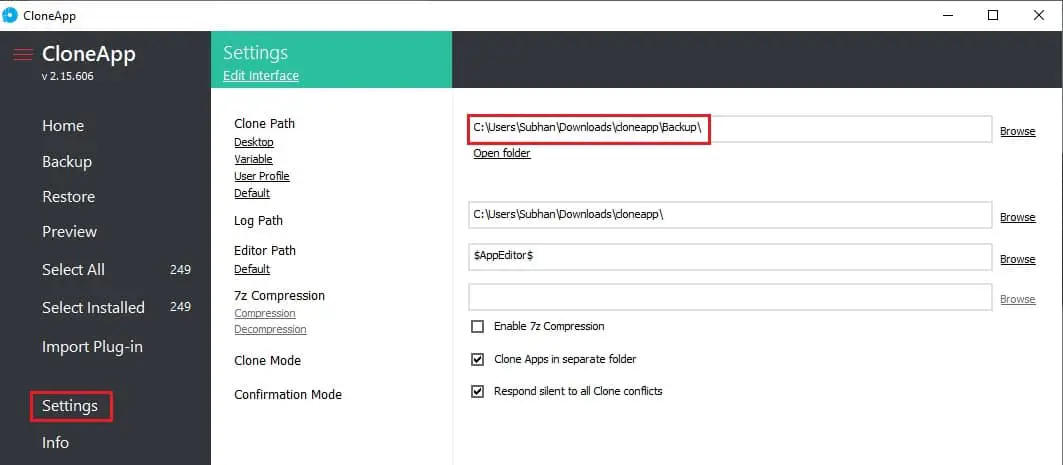Toggle Clone Apps in separate folder
The width and height of the screenshot is (1063, 465).
pyautogui.click(x=478, y=359)
